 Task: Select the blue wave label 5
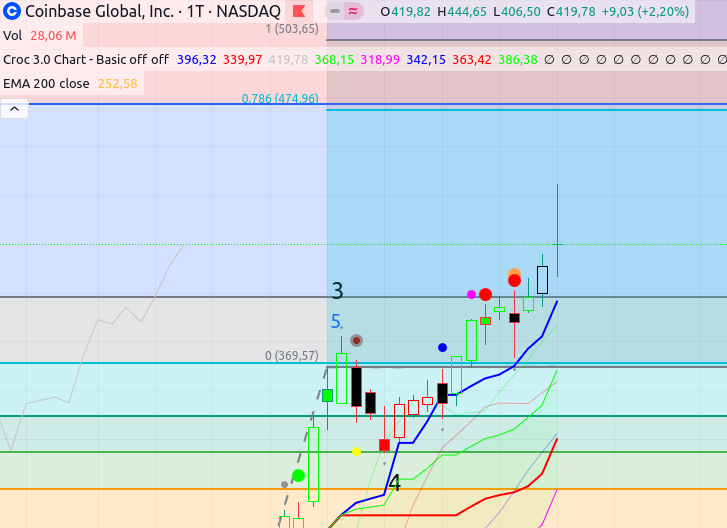[x=336, y=322]
